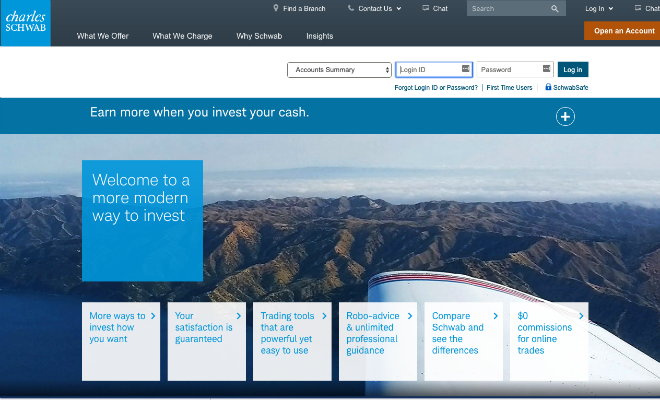Go to the Why Schwab menu
The width and height of the screenshot is (660, 400).
257,36
